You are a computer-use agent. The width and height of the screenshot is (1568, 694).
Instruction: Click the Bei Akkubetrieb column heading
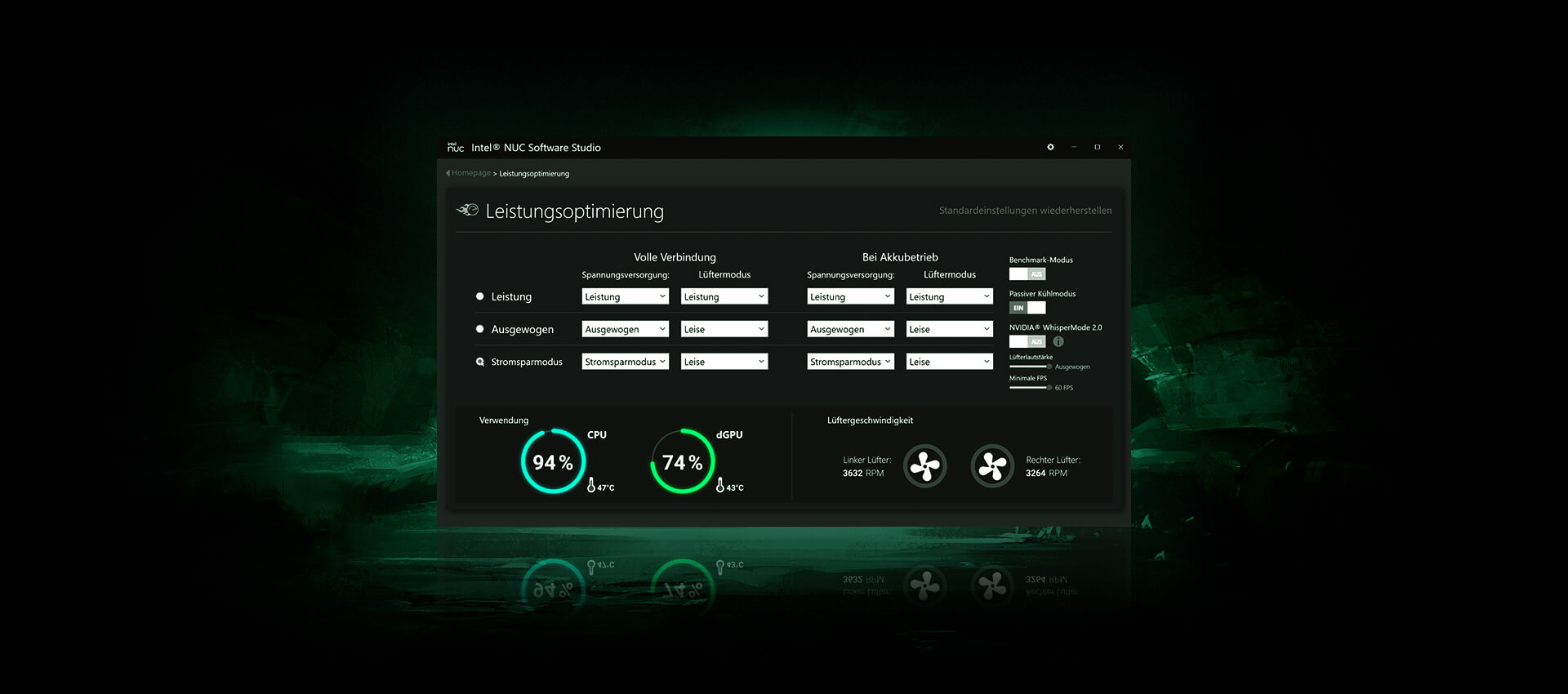[x=900, y=257]
